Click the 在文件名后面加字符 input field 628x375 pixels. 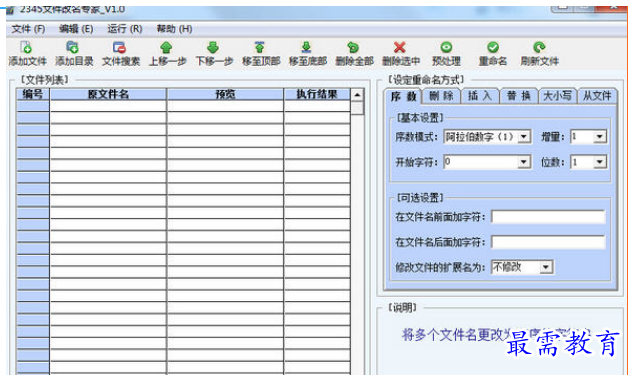(x=548, y=242)
